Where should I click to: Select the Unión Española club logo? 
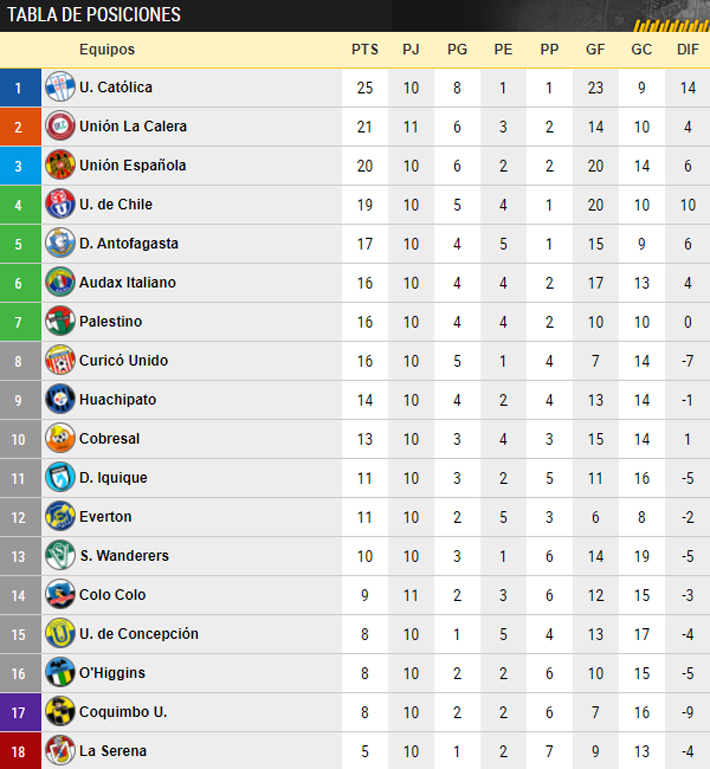pyautogui.click(x=60, y=166)
